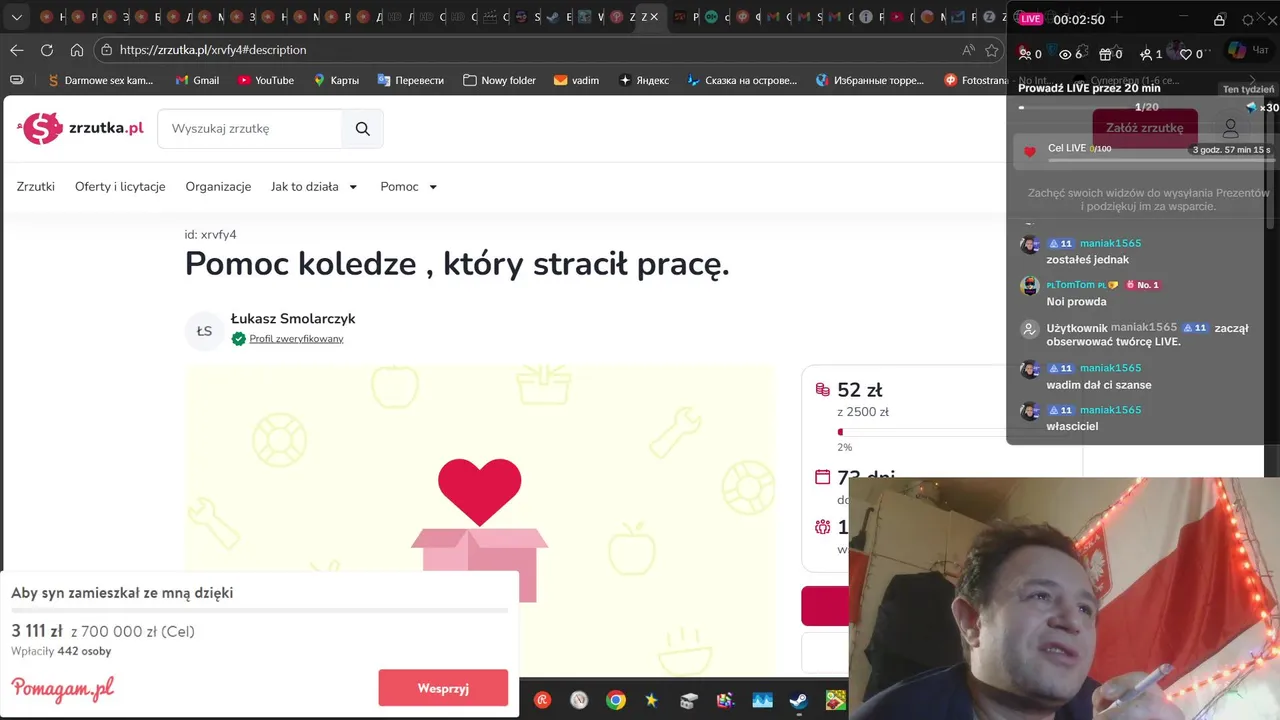Click the 'wadim dał ci szanse' chat message
Screen dimensions: 1280x720
1099,385
